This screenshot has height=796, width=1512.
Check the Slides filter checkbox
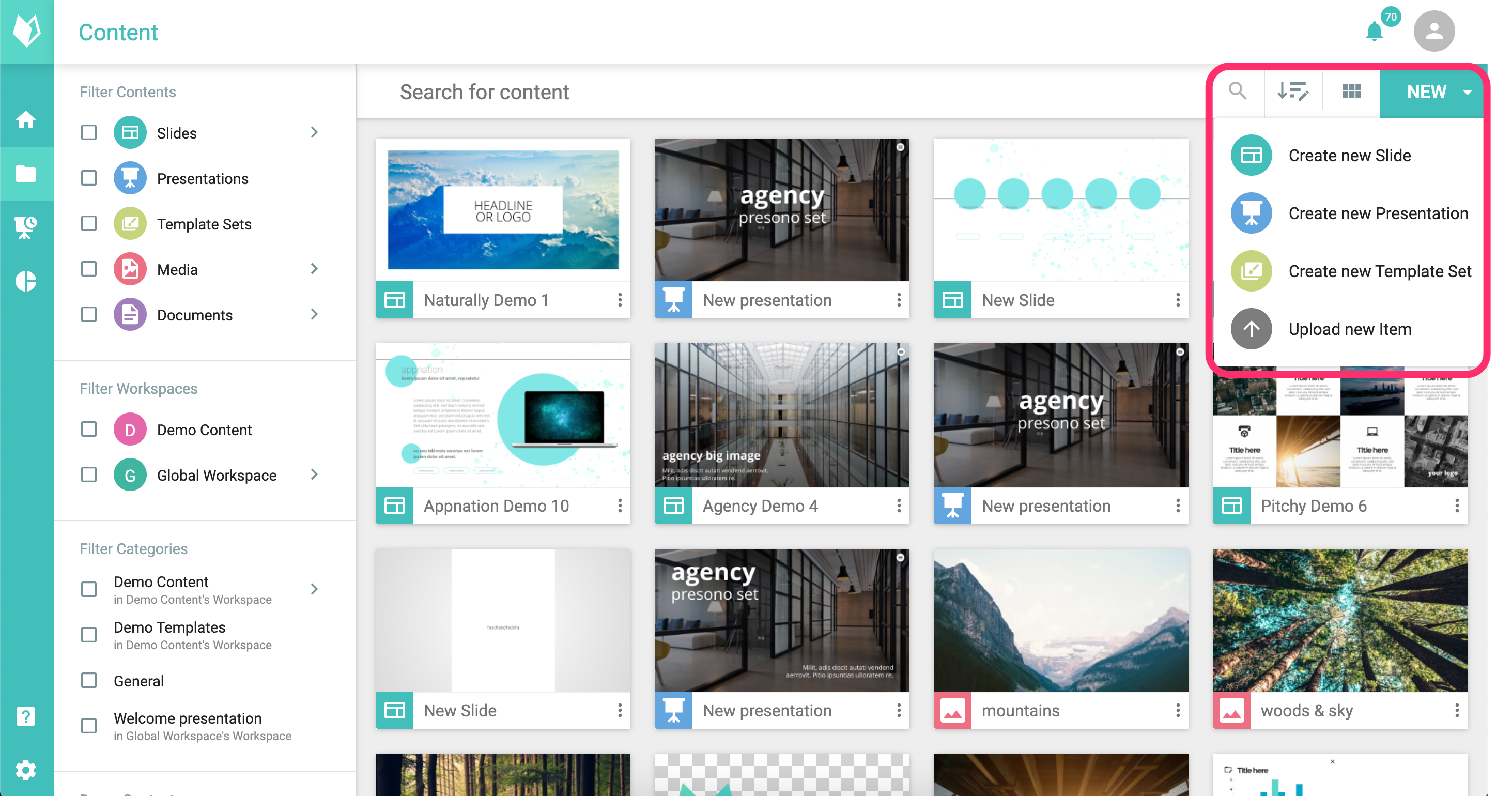[89, 132]
